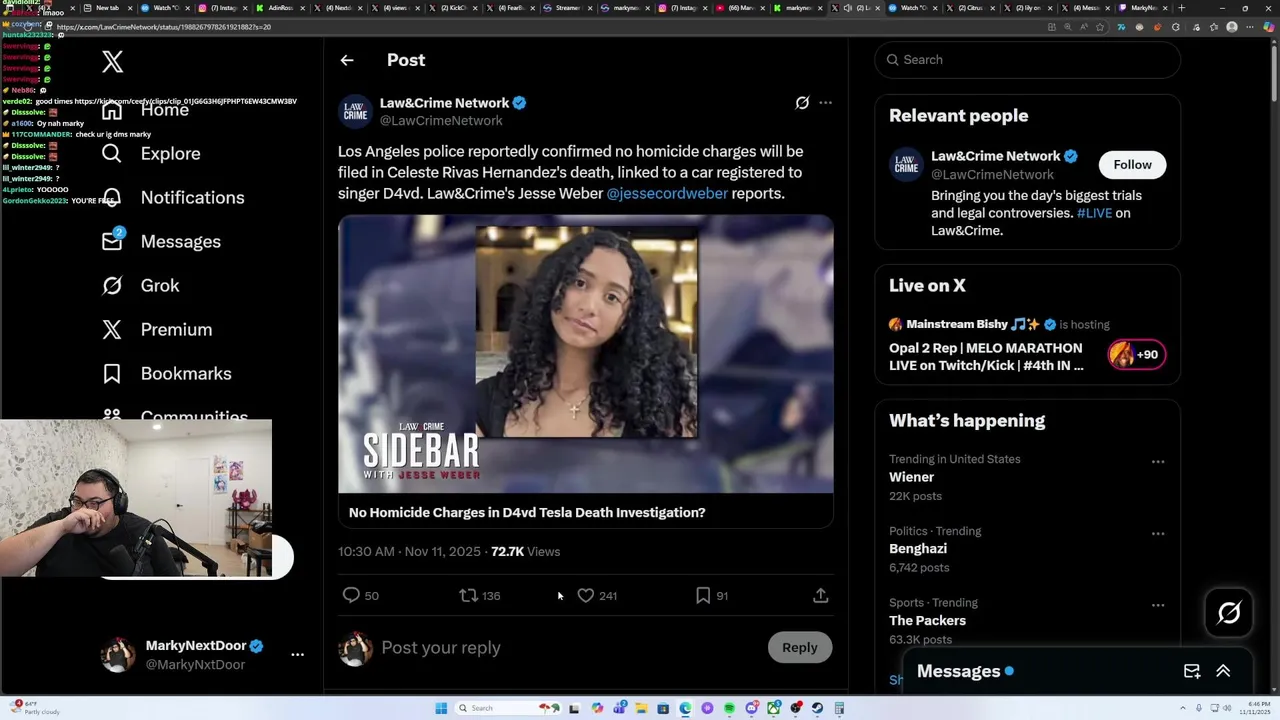Click the search magnifier icon

point(892,60)
